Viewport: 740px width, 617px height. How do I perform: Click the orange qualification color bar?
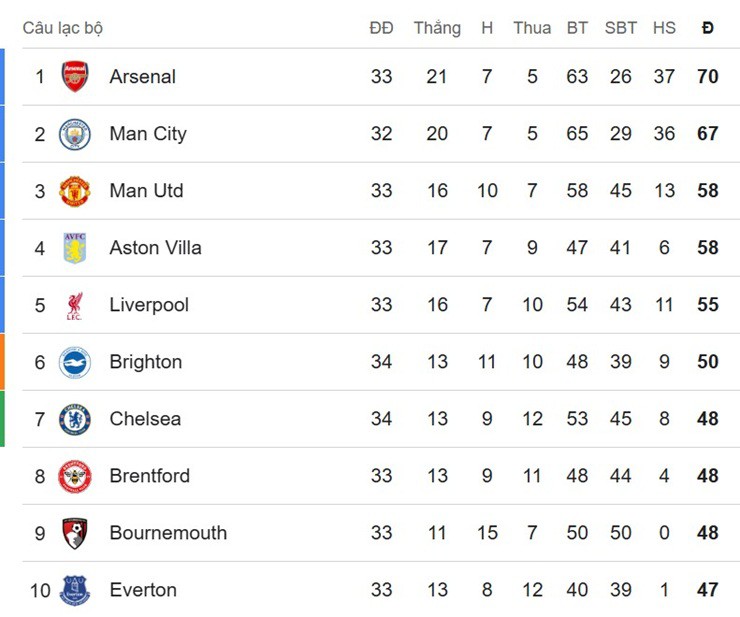pyautogui.click(x=2, y=362)
